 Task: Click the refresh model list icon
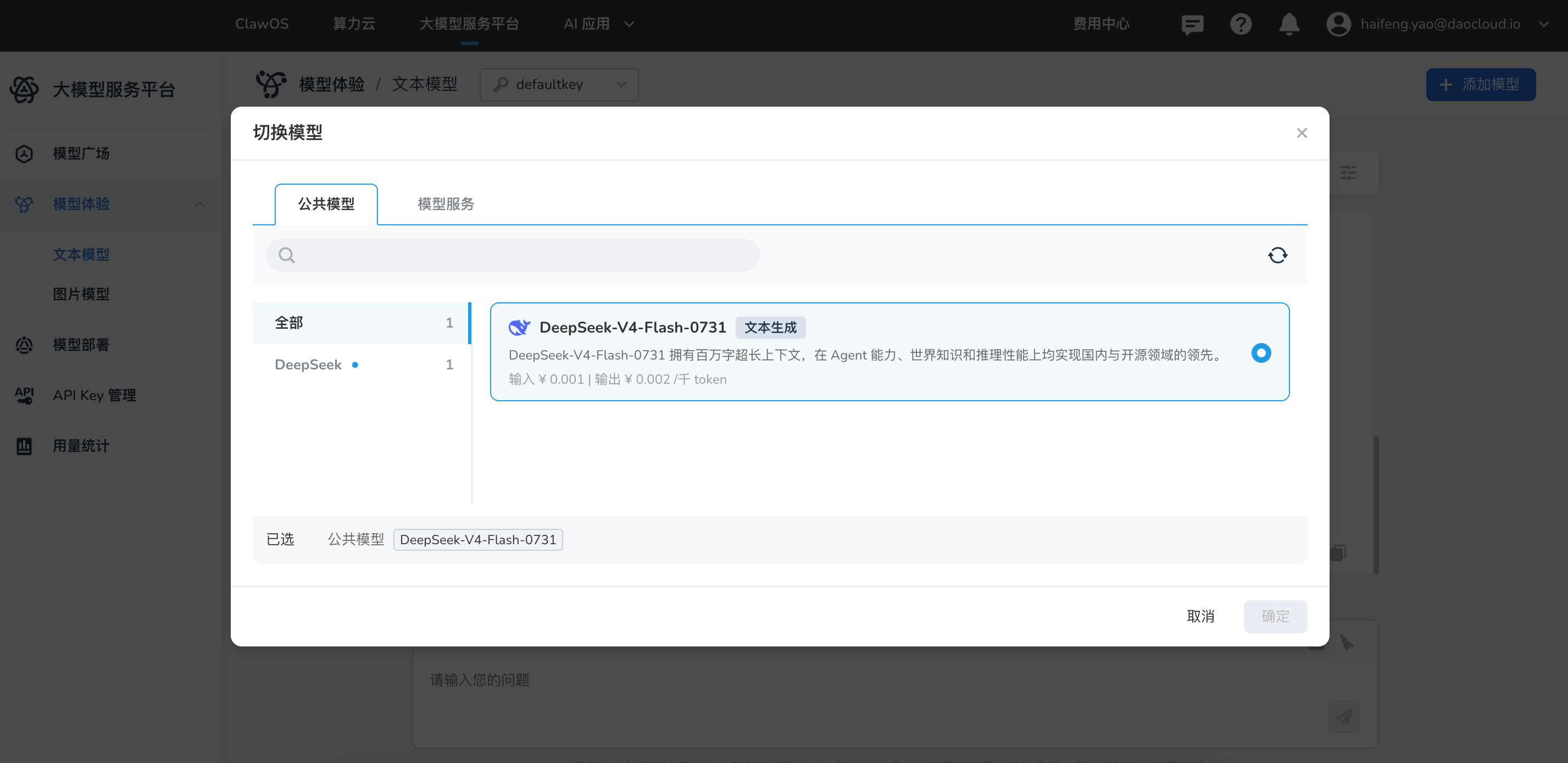pyautogui.click(x=1277, y=255)
